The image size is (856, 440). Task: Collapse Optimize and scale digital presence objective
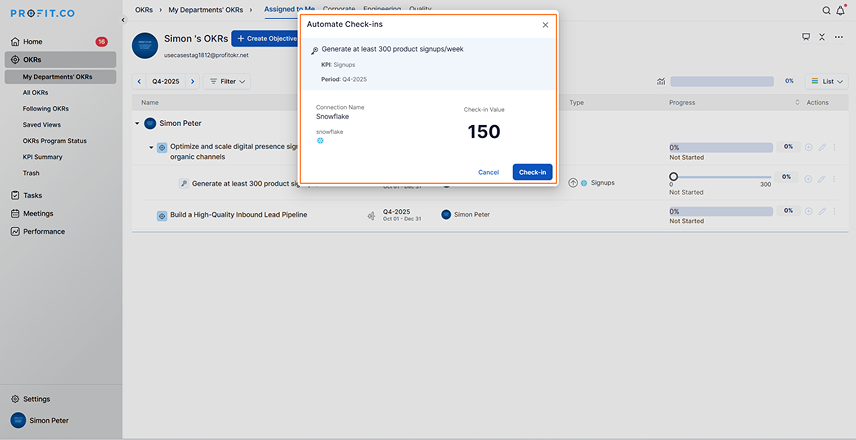tap(151, 147)
